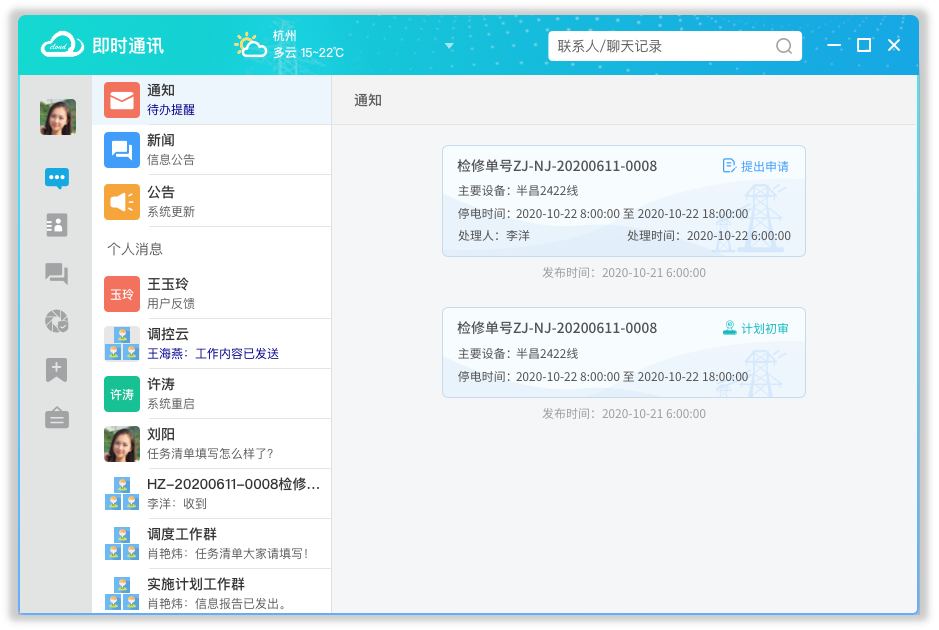Click the camera shutter sidebar icon
The image size is (939, 630).
pyautogui.click(x=57, y=321)
